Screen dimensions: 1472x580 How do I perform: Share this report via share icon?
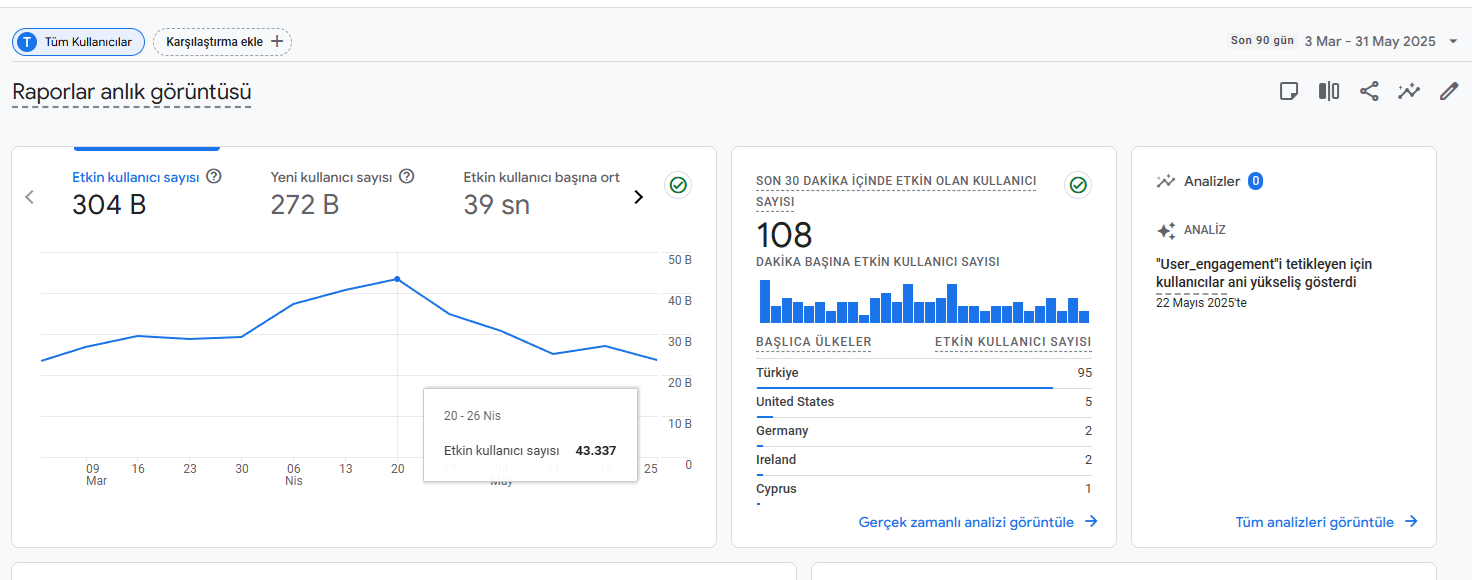[1369, 91]
